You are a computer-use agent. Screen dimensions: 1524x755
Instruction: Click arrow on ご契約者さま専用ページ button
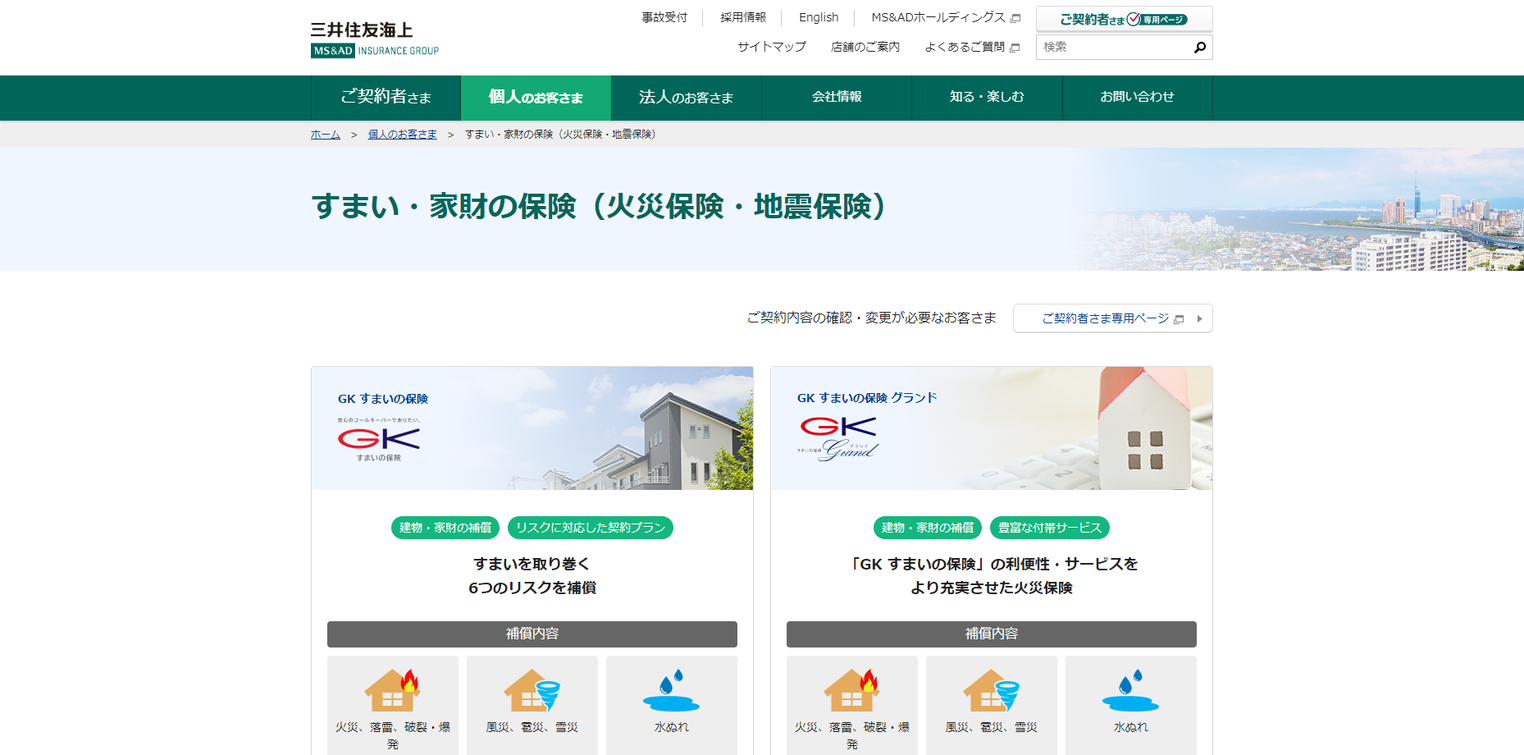(1200, 319)
